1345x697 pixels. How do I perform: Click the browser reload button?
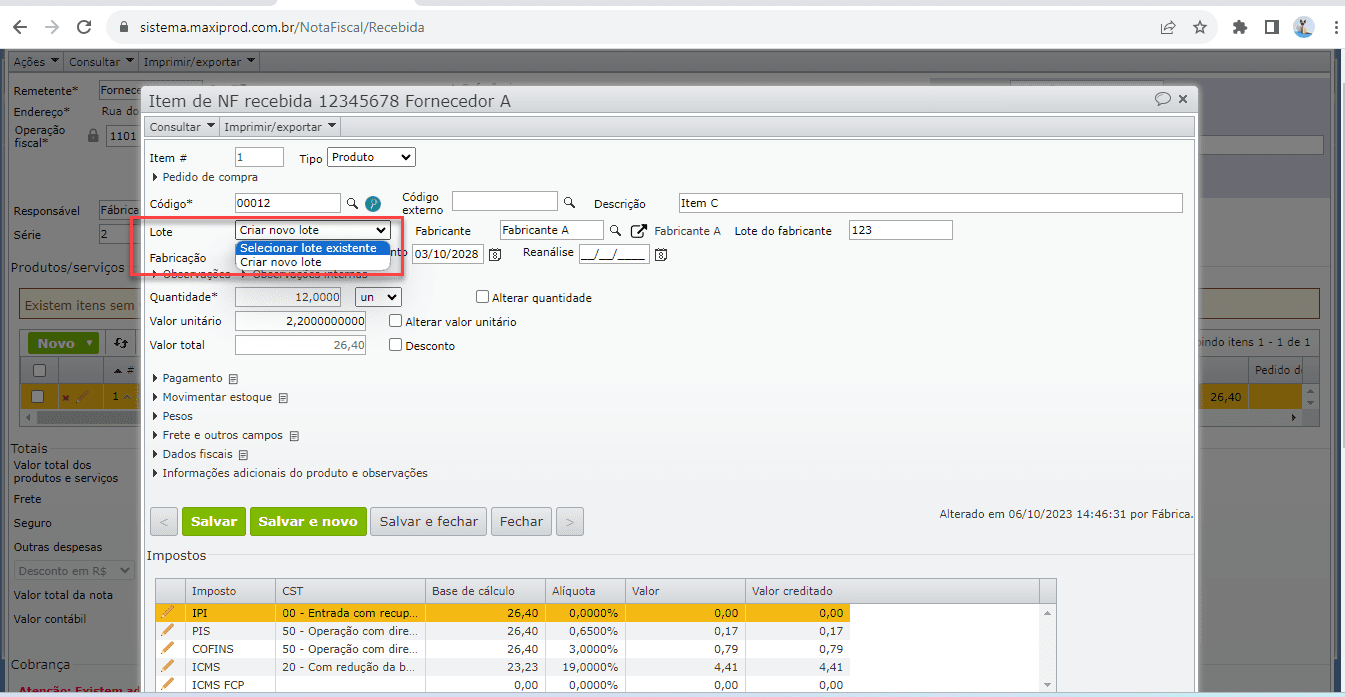[x=84, y=27]
